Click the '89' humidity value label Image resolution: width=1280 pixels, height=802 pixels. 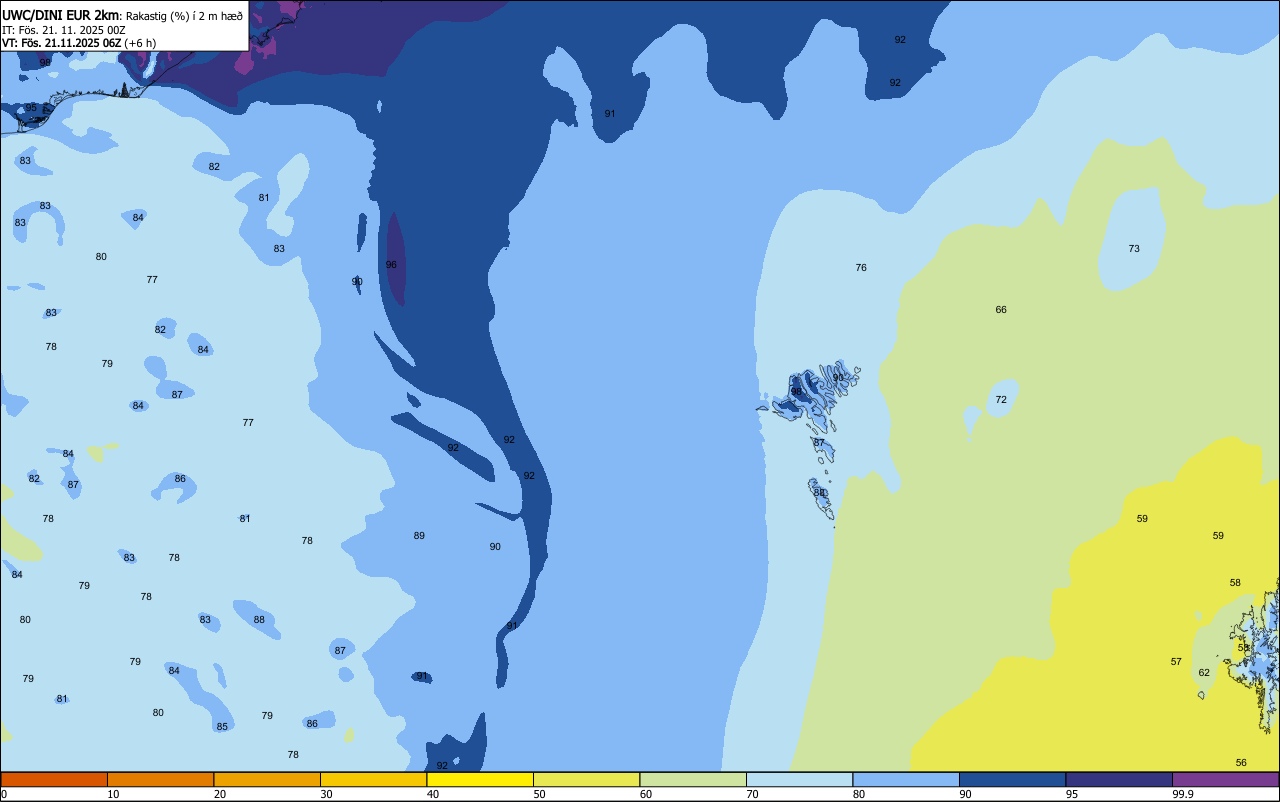click(x=419, y=536)
